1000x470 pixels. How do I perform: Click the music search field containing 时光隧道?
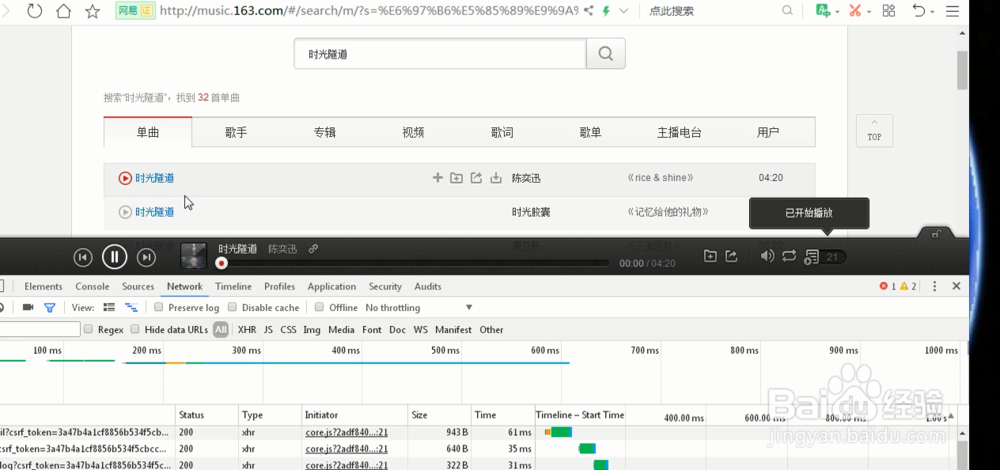tap(440, 54)
